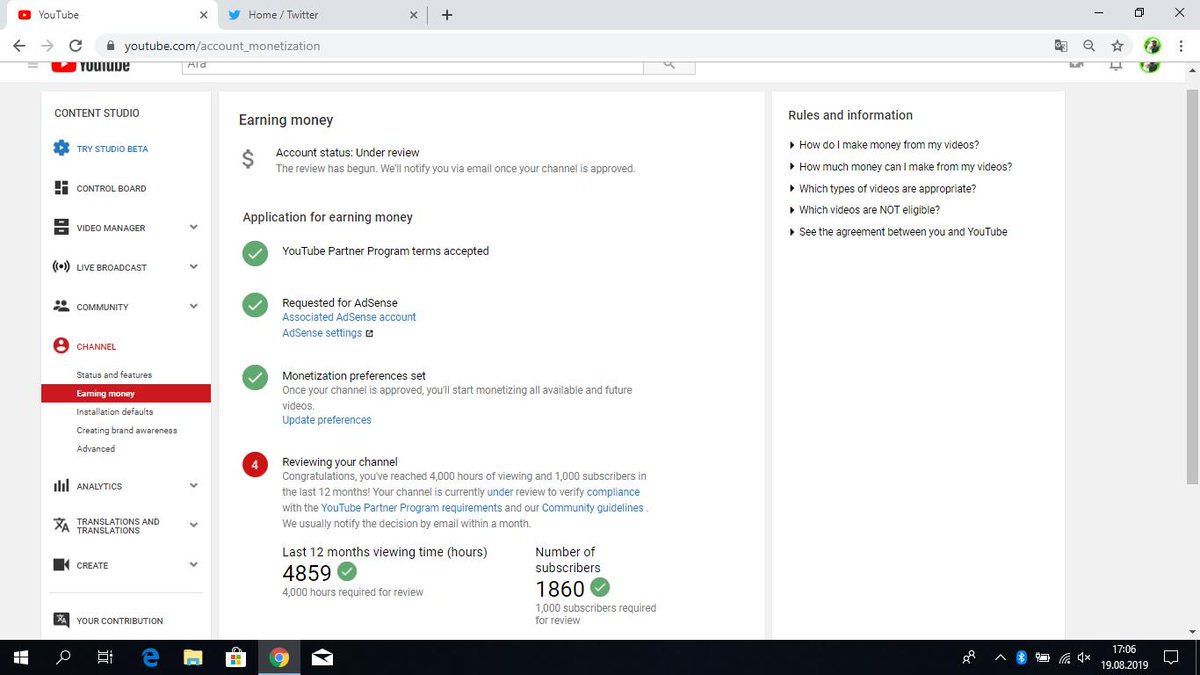Click the red step 4 circle icon
This screenshot has height=675, width=1200.
click(256, 465)
